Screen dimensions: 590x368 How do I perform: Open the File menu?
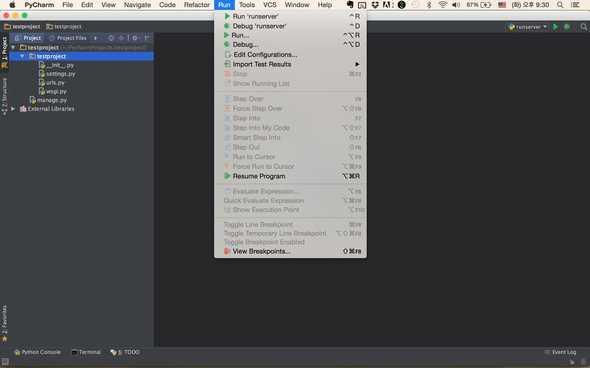[x=68, y=5]
